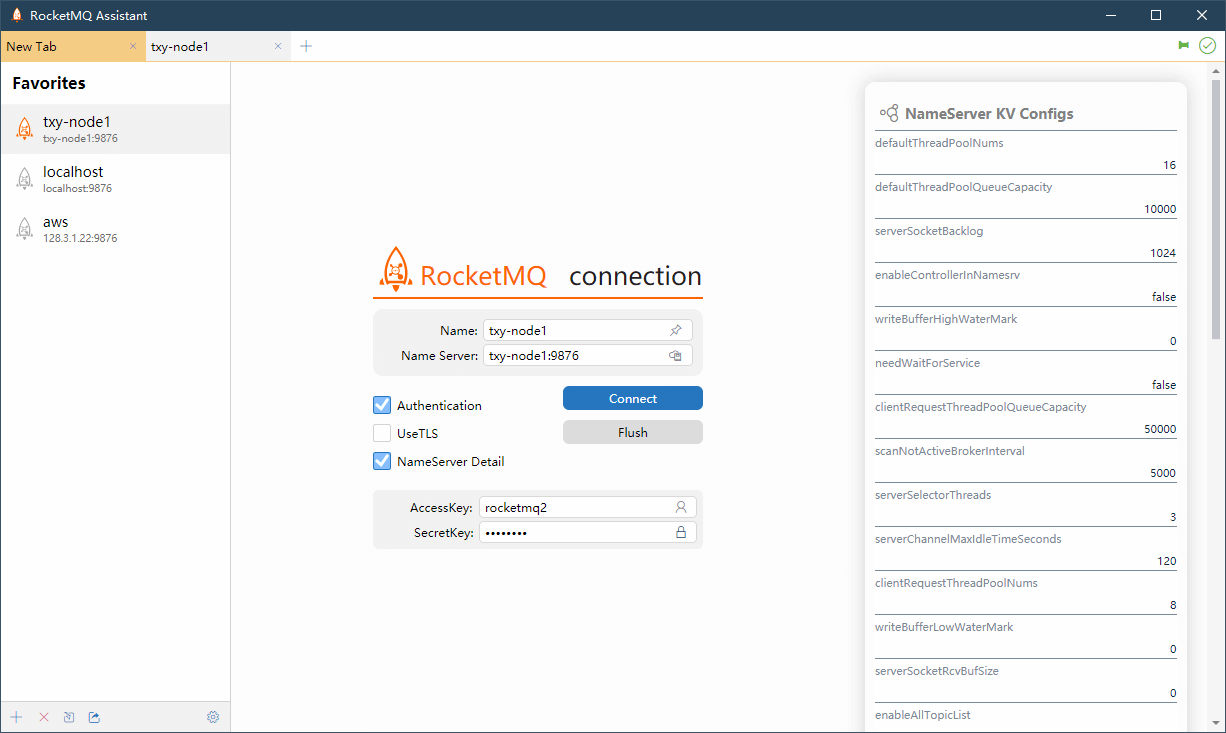Close the New Tab tab
Image resolution: width=1226 pixels, height=733 pixels.
[x=133, y=46]
